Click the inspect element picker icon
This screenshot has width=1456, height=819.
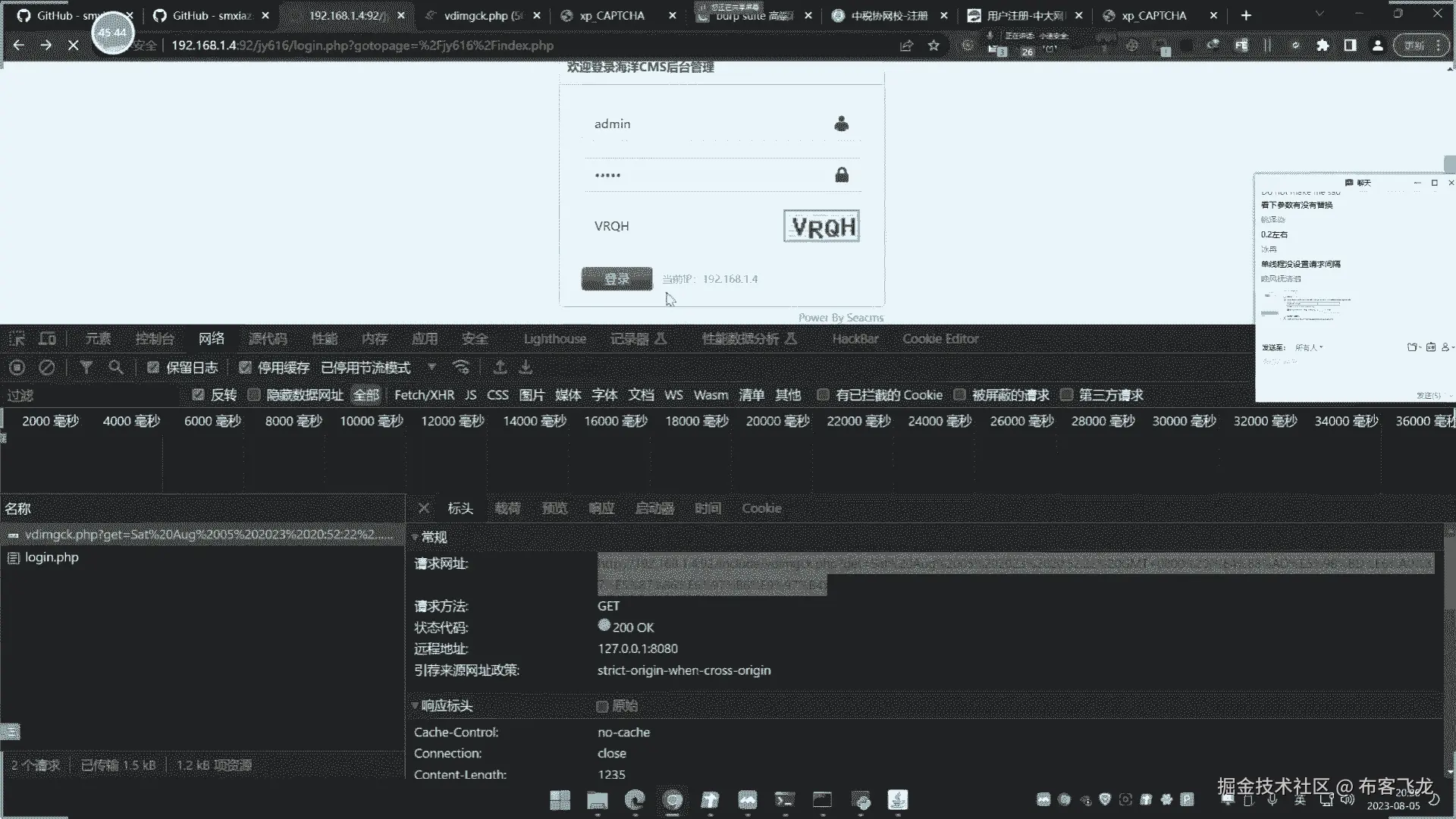point(17,339)
